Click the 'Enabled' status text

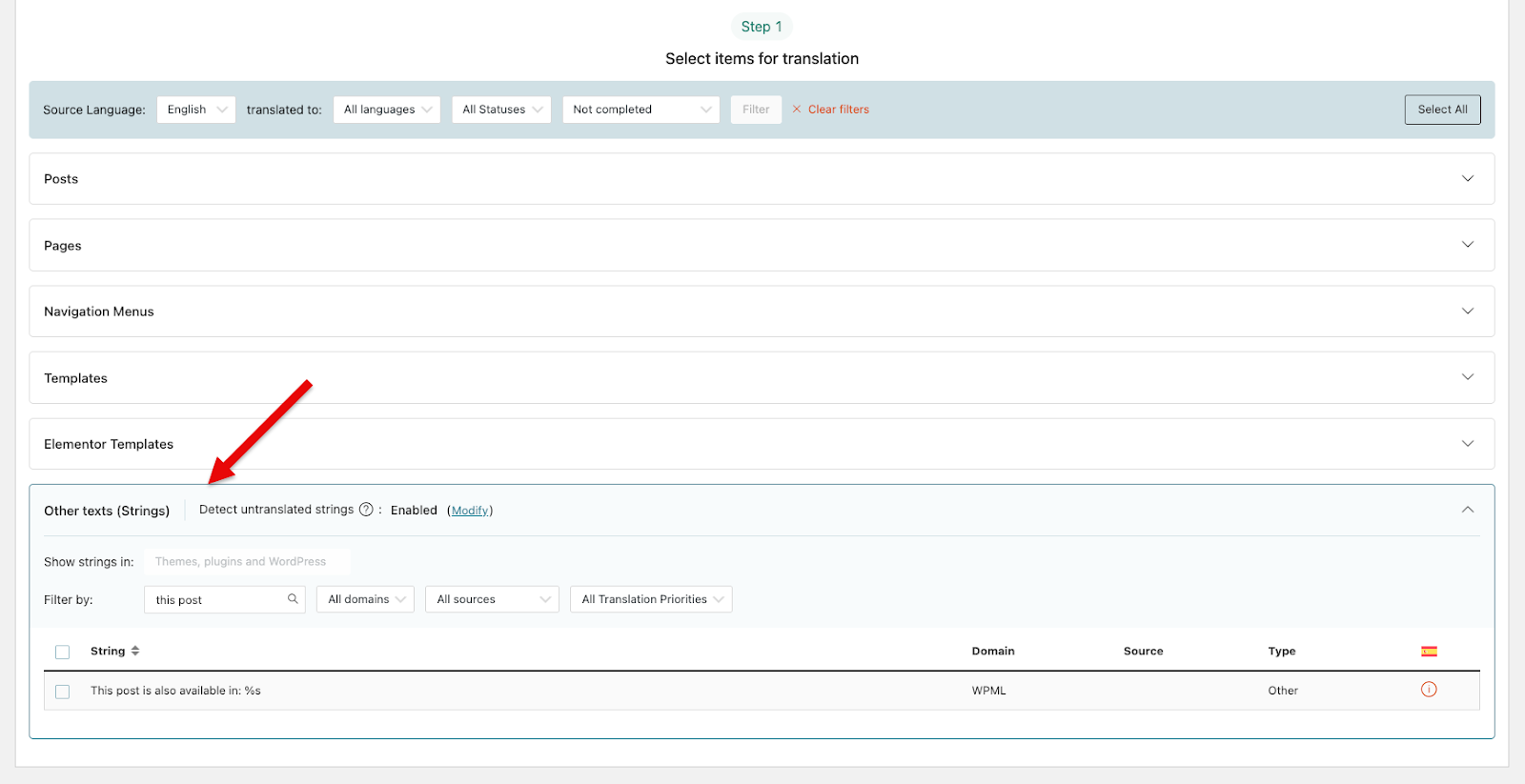click(x=414, y=511)
